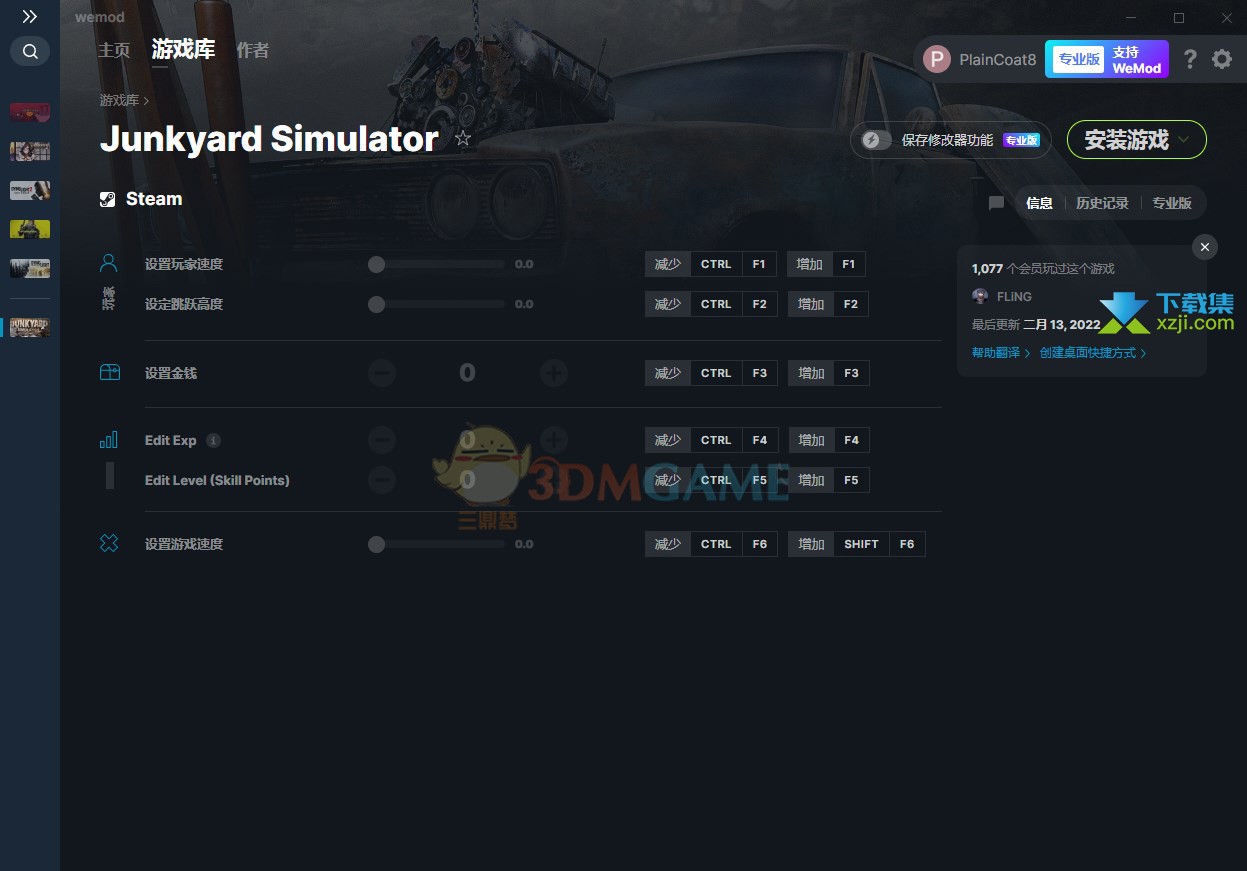Decrease Edit Level (Skill Points) with minus
This screenshot has width=1247, height=871.
point(382,480)
